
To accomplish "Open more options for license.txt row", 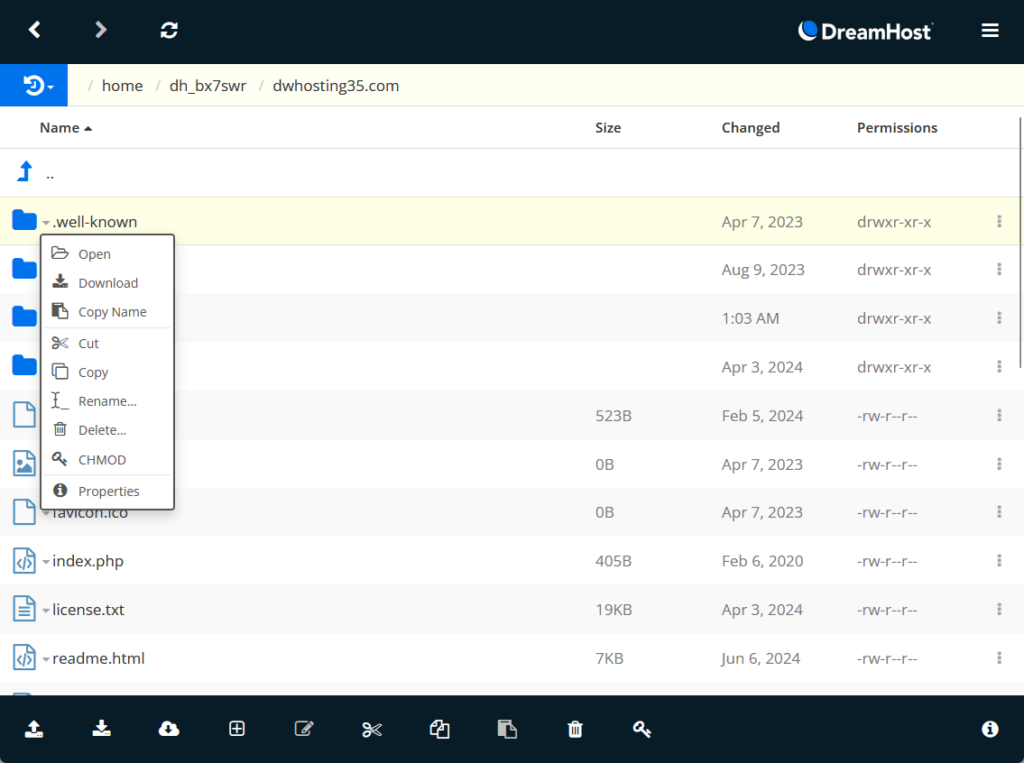I will point(999,609).
